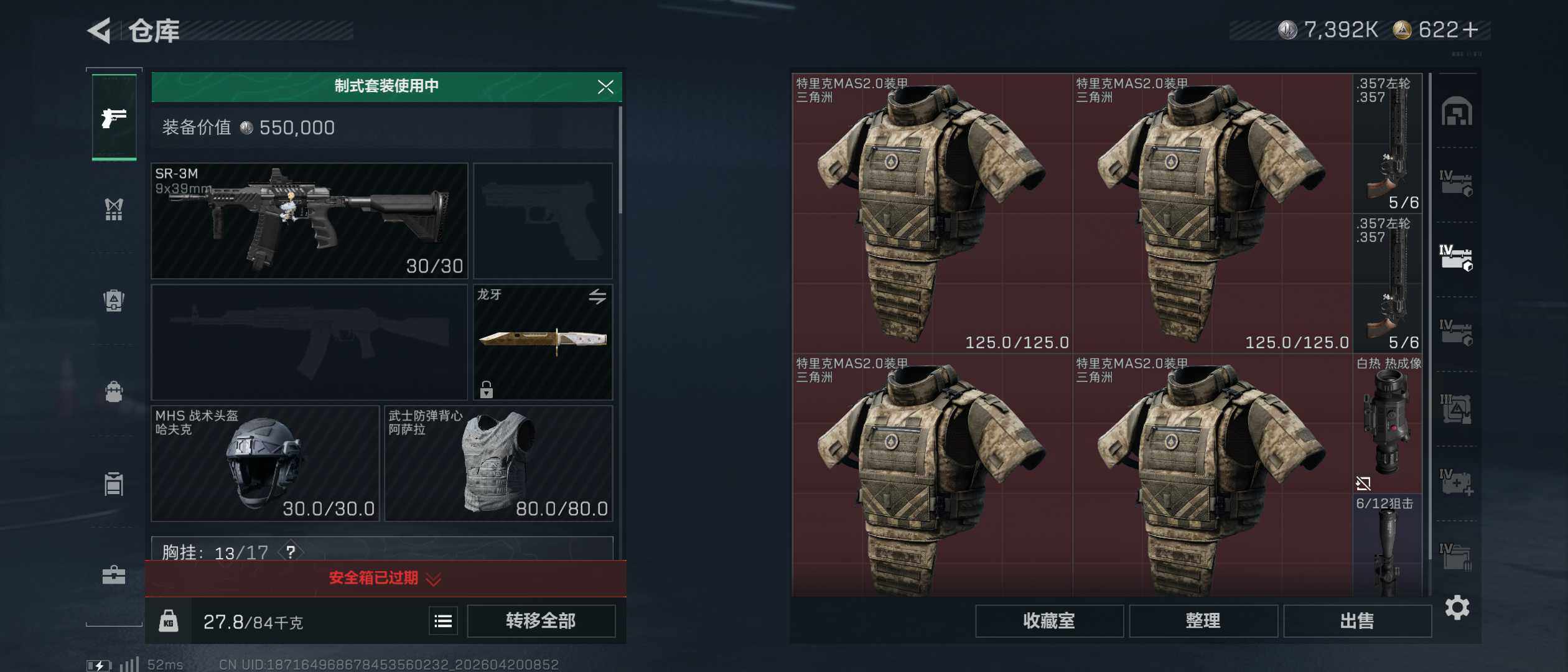The width and height of the screenshot is (1568, 672).
Task: Go back using the arrow beside 仓库
Action: (100, 30)
